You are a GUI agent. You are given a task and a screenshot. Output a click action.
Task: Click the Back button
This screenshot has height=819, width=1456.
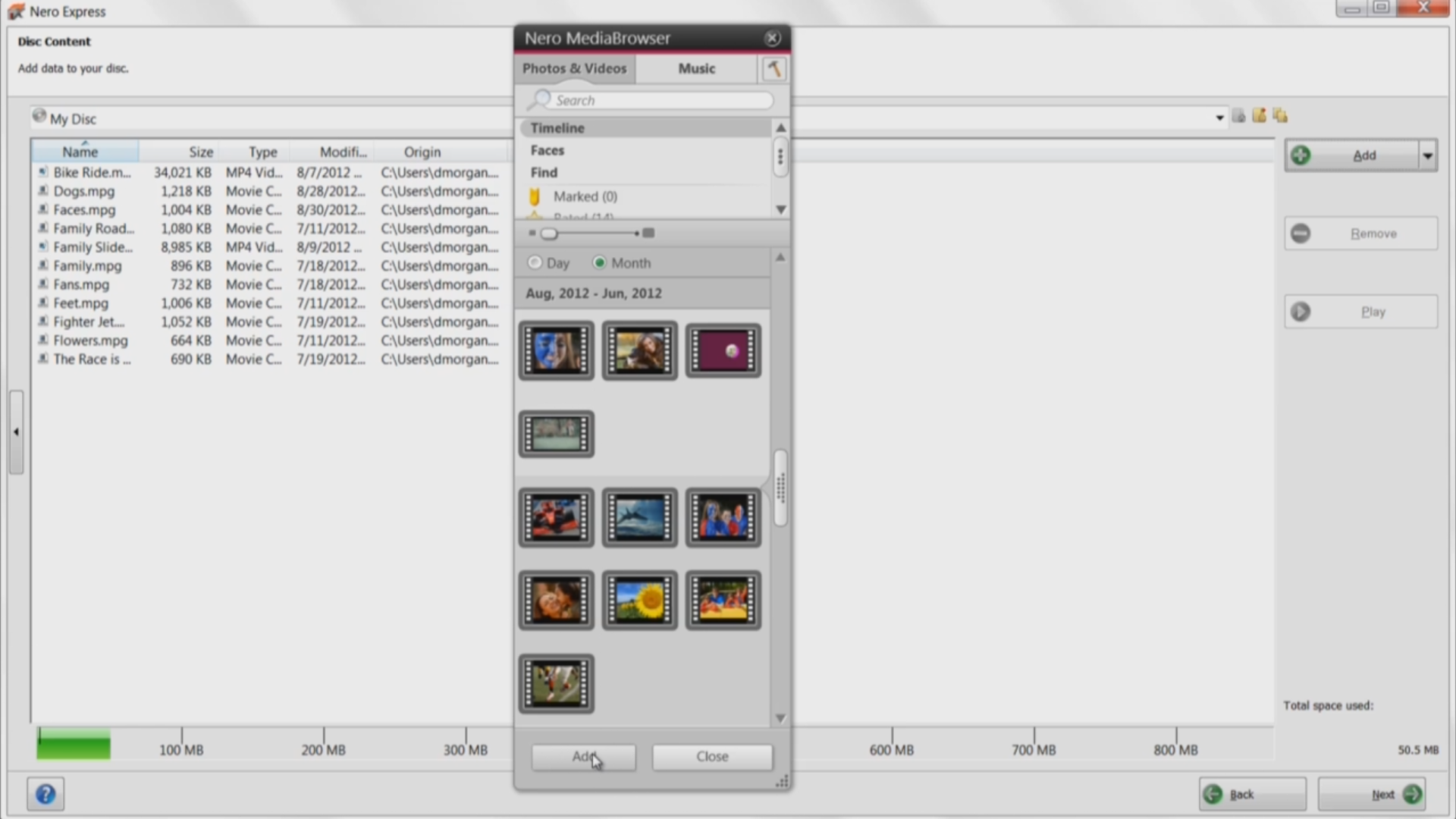(x=1252, y=794)
